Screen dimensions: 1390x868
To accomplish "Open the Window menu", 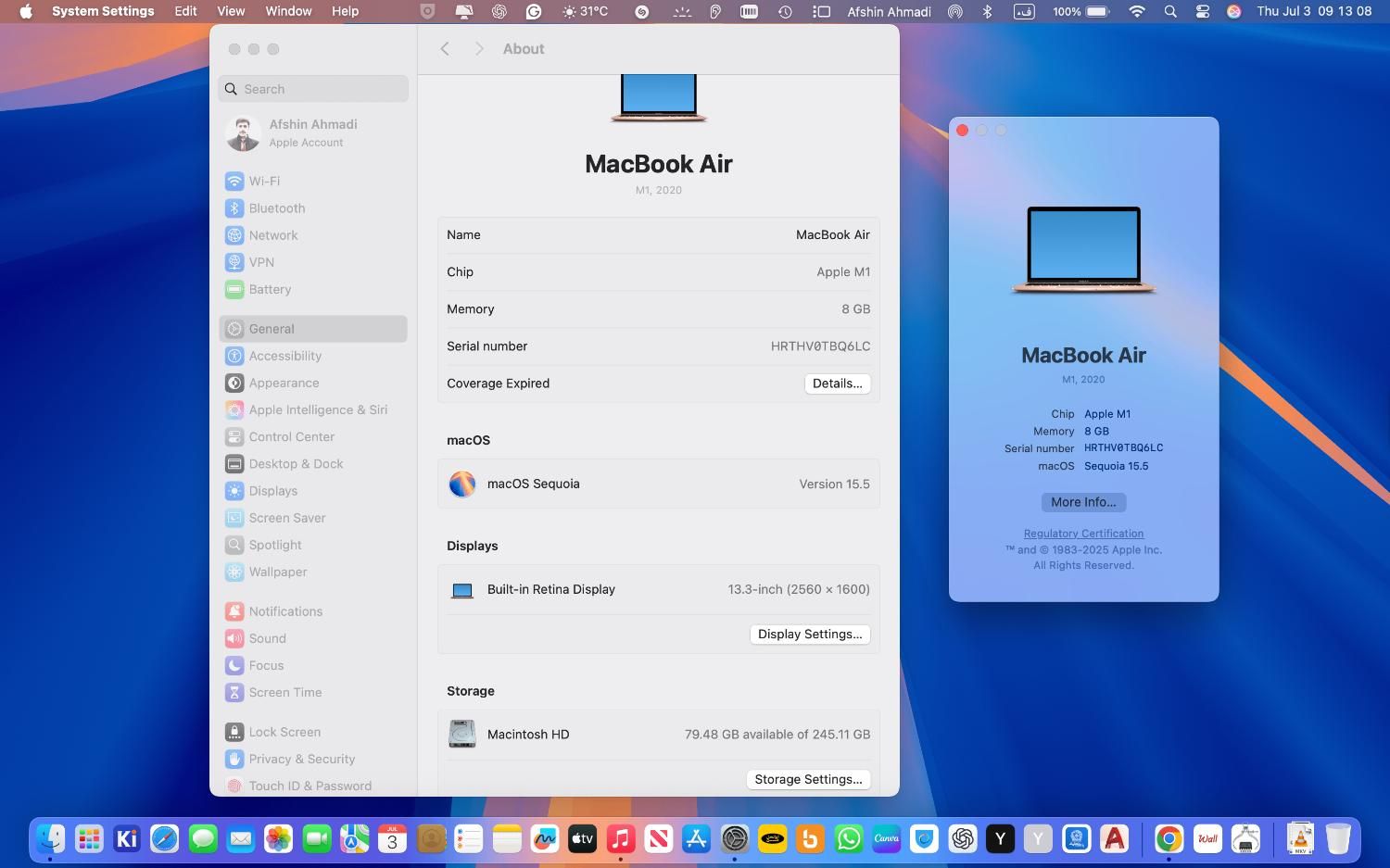I will [288, 11].
